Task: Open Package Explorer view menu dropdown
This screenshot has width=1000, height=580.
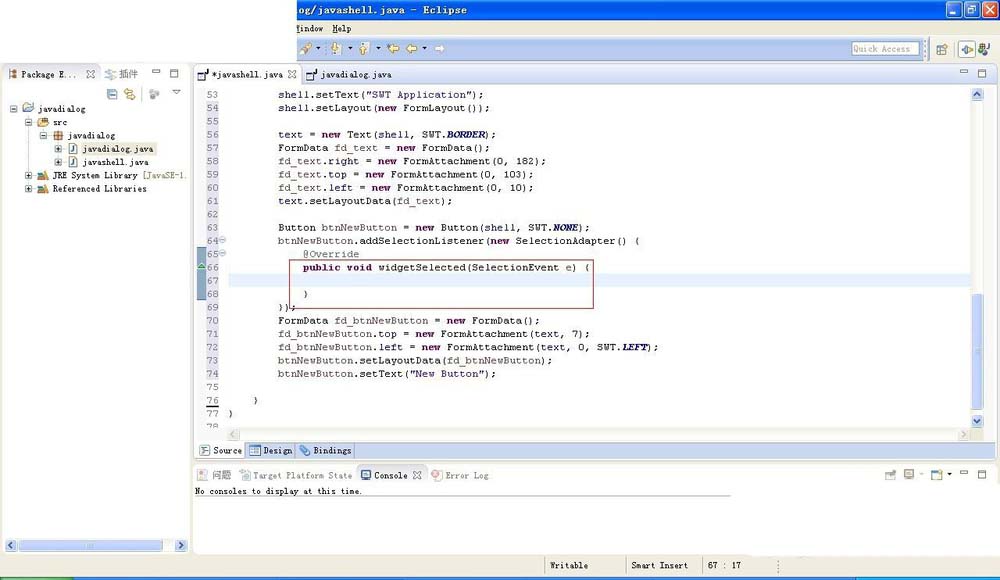Action: (x=176, y=93)
